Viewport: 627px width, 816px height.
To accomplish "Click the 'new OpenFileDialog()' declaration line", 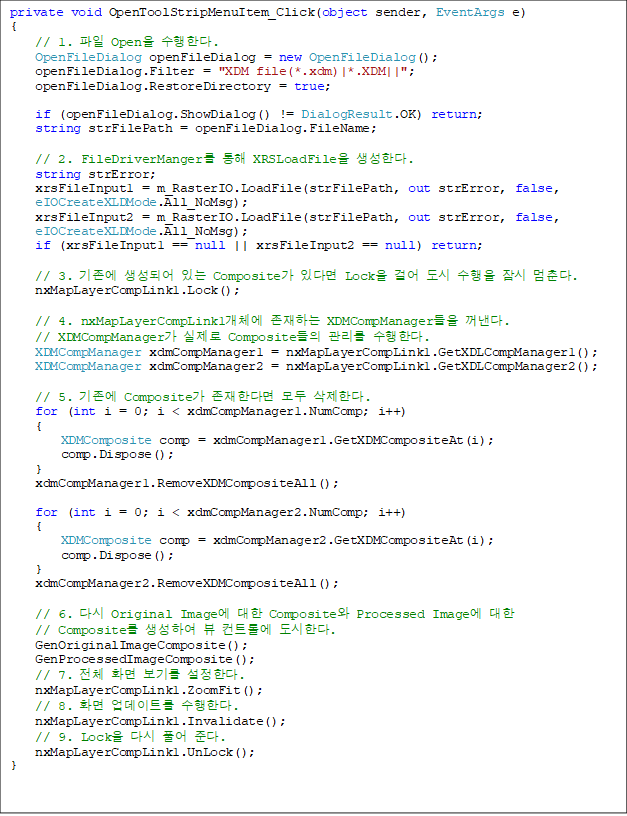I will point(236,57).
